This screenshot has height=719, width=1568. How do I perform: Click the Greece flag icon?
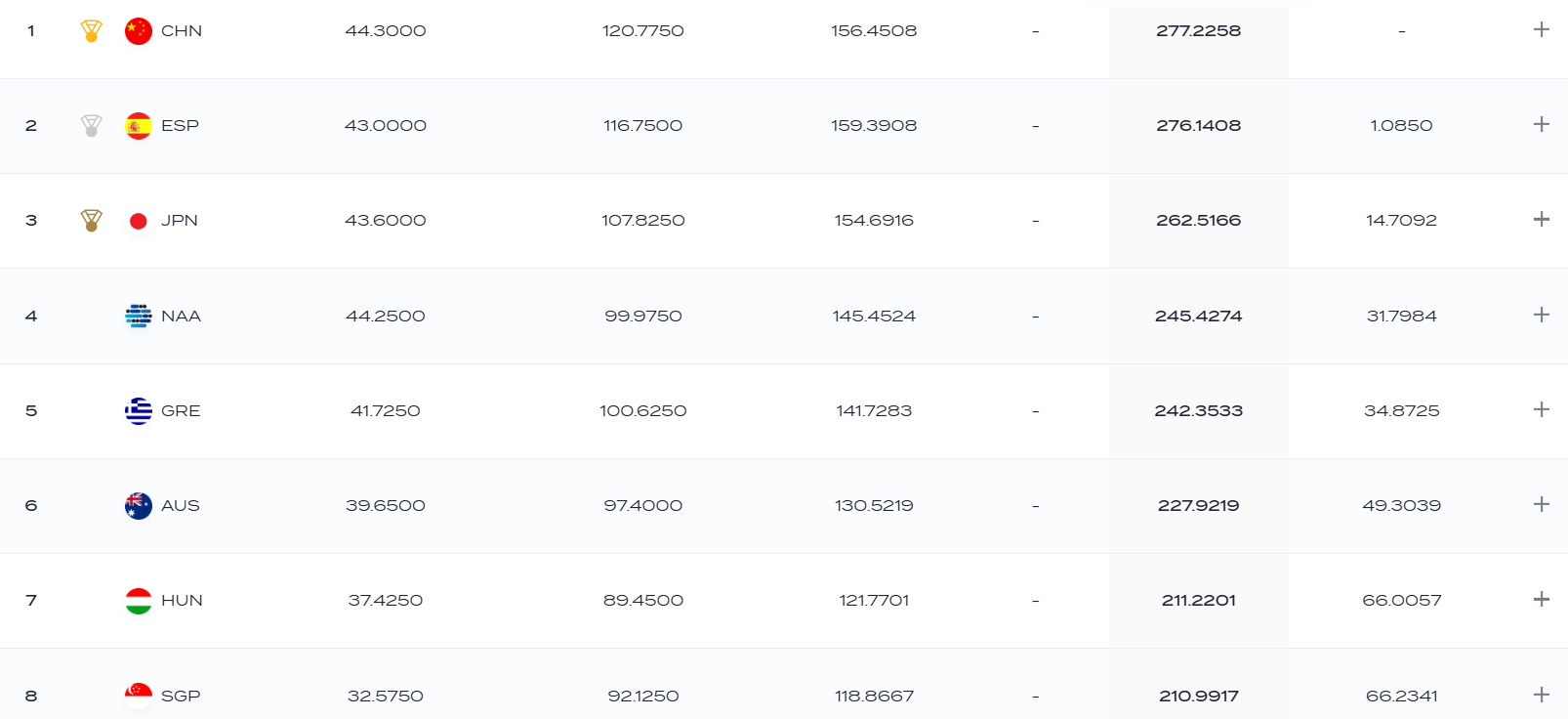click(x=139, y=411)
